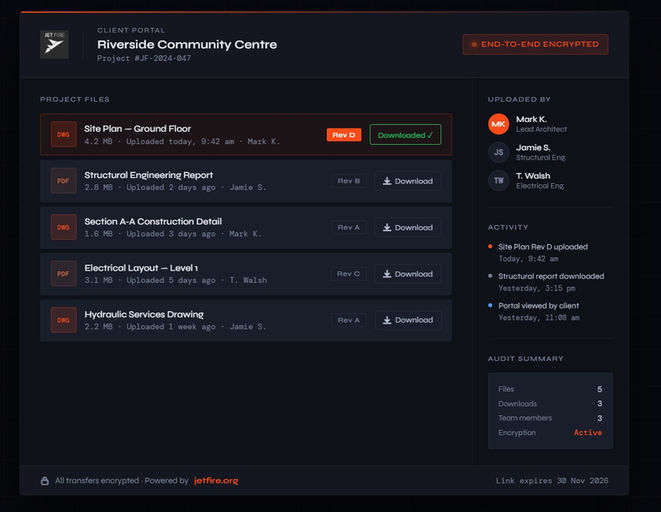The height and width of the screenshot is (512, 661).
Task: Click the PDF icon for Structural Engineering Report
Action: pos(64,181)
